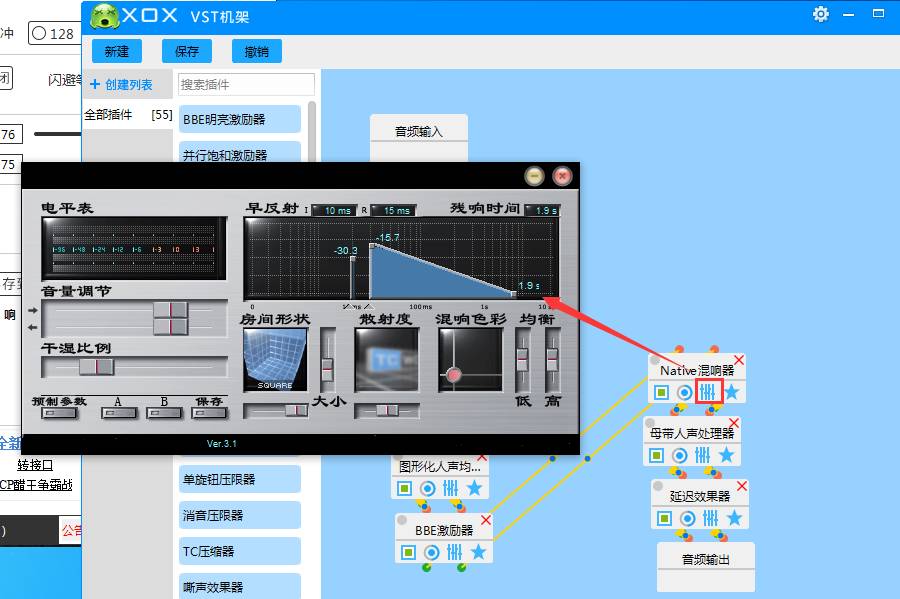Click 残响时间 1.9 s value field
This screenshot has height=599, width=900.
coord(542,211)
